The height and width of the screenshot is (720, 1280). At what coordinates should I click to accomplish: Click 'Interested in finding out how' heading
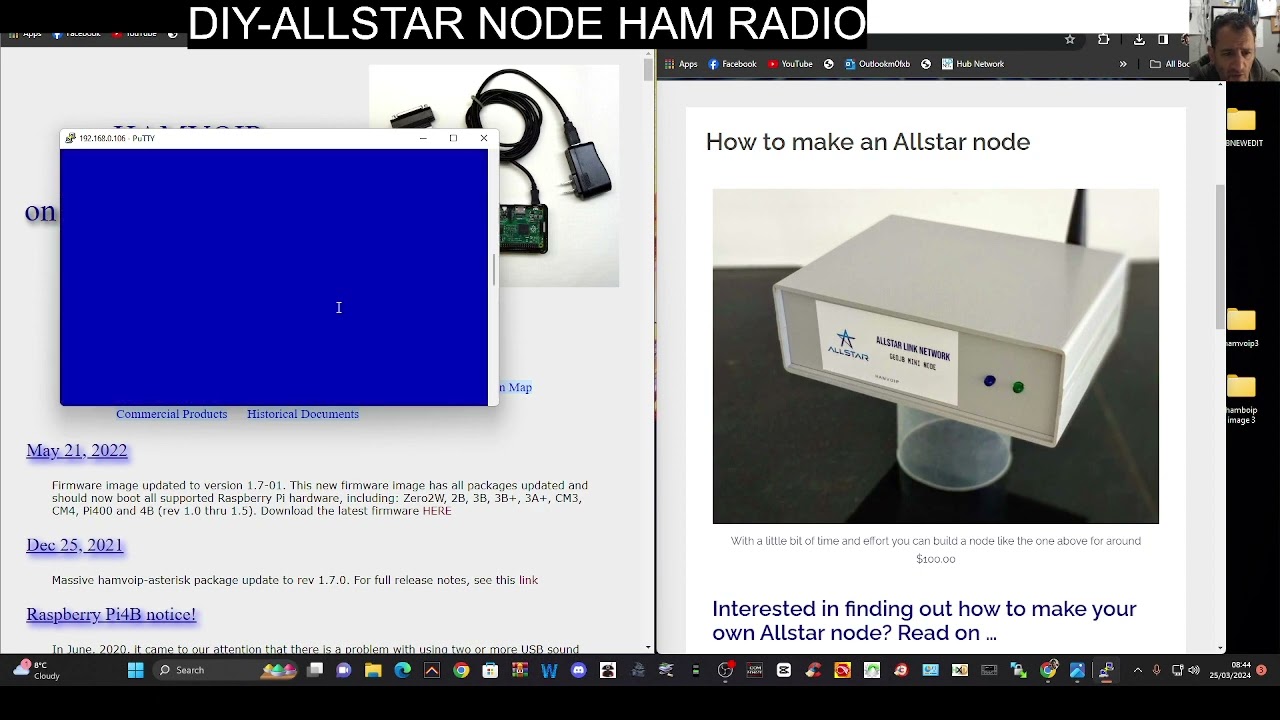tap(924, 620)
